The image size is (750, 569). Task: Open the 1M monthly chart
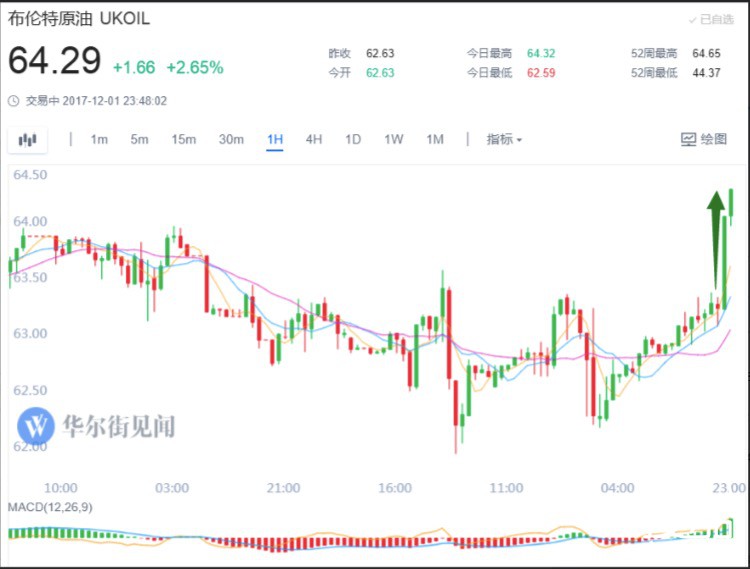tap(435, 139)
